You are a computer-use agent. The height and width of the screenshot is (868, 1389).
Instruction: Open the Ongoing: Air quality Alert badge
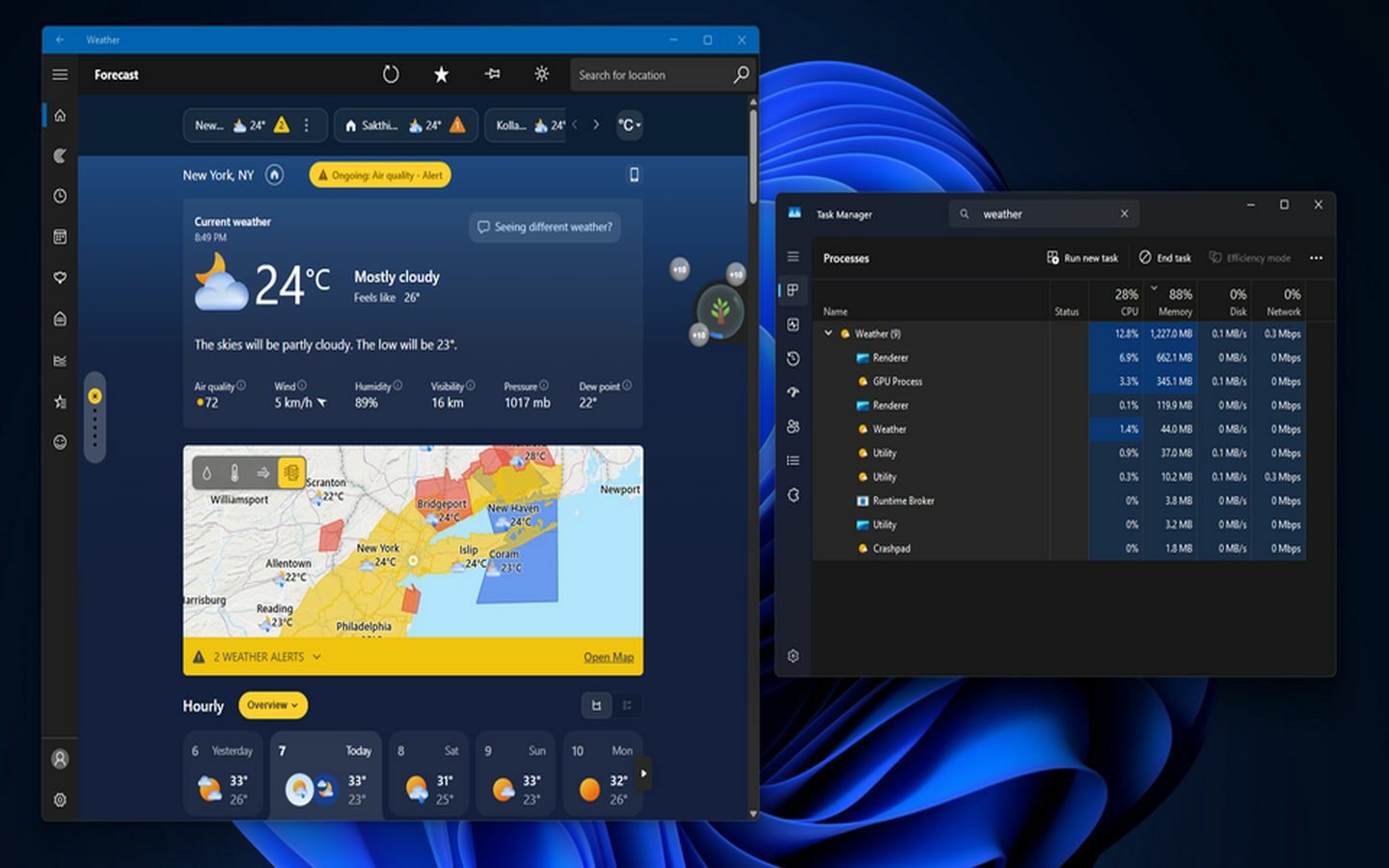coord(380,175)
